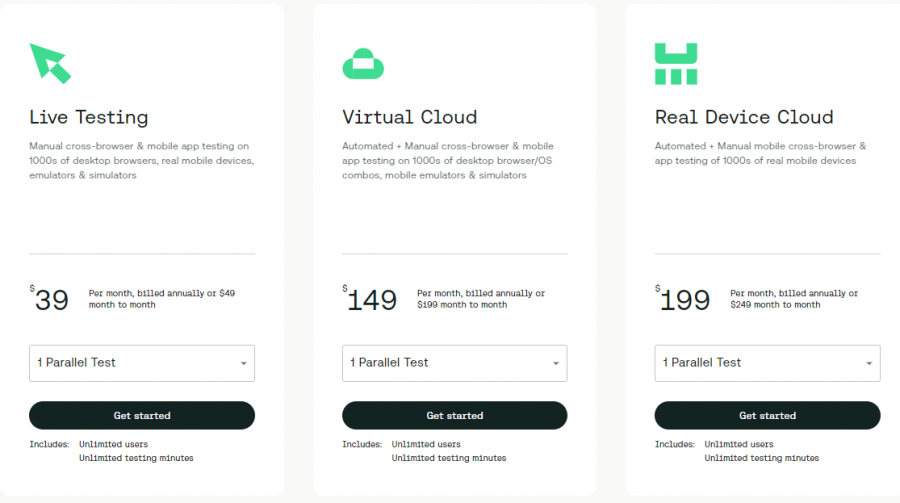This screenshot has height=503, width=900.
Task: Select the Virtual Cloud plan heading
Action: tap(409, 117)
